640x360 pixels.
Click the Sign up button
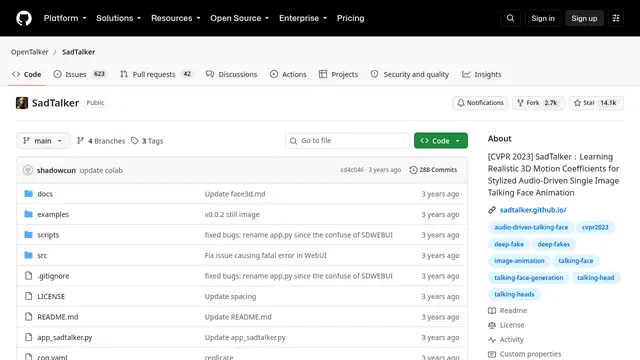[x=584, y=18]
